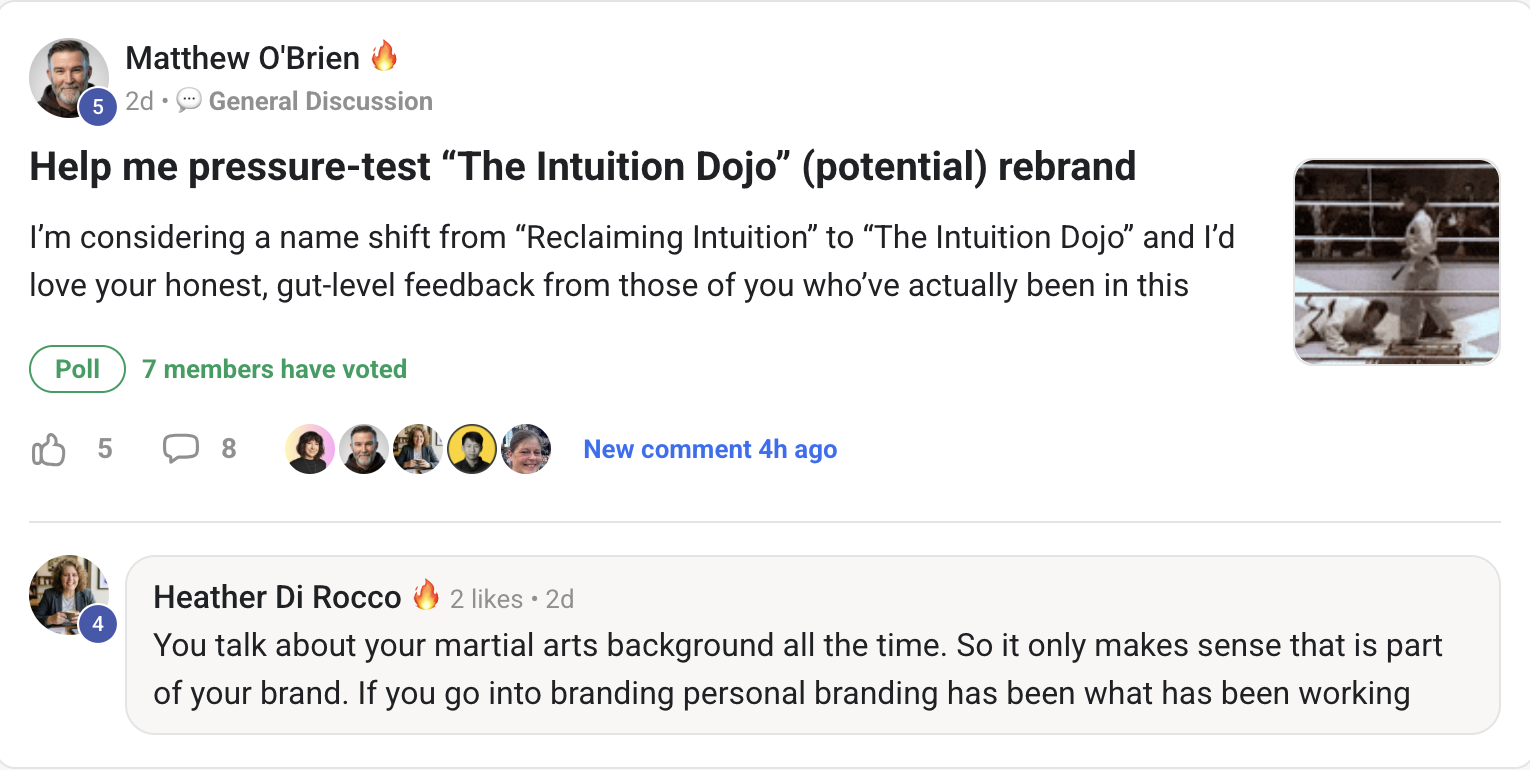Viewport: 1530px width, 770px height.
Task: Open Matthew O'Brien's profile name link
Action: 242,58
